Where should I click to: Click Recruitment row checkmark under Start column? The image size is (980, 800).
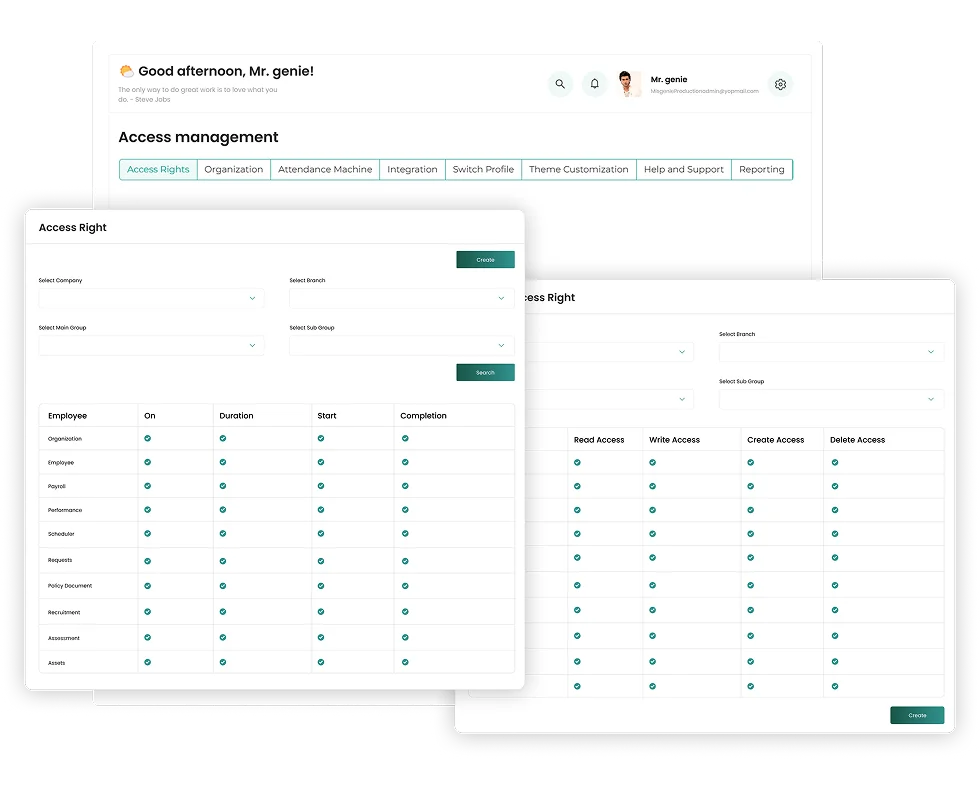pos(322,611)
